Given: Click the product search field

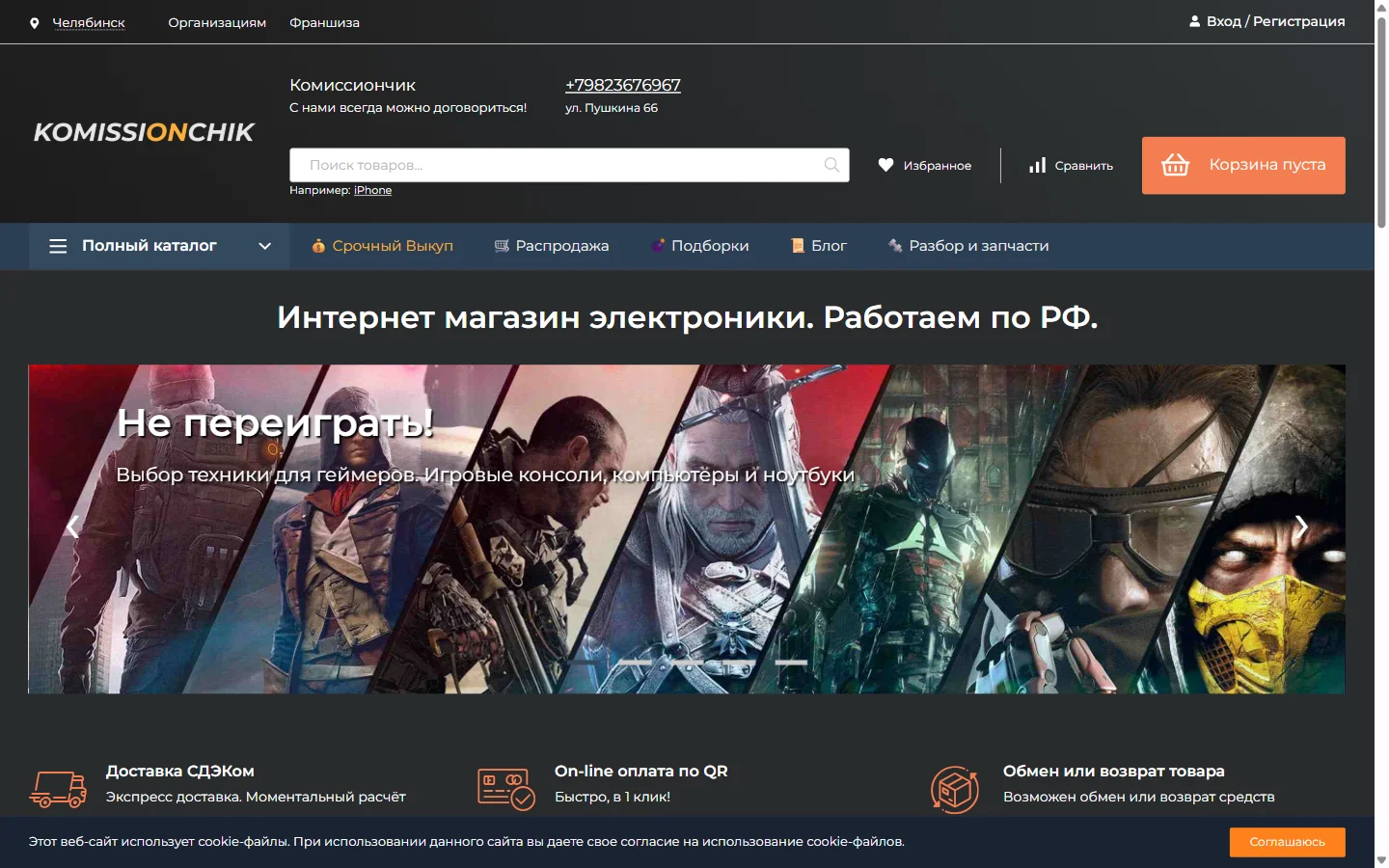Looking at the screenshot, I should click(569, 165).
